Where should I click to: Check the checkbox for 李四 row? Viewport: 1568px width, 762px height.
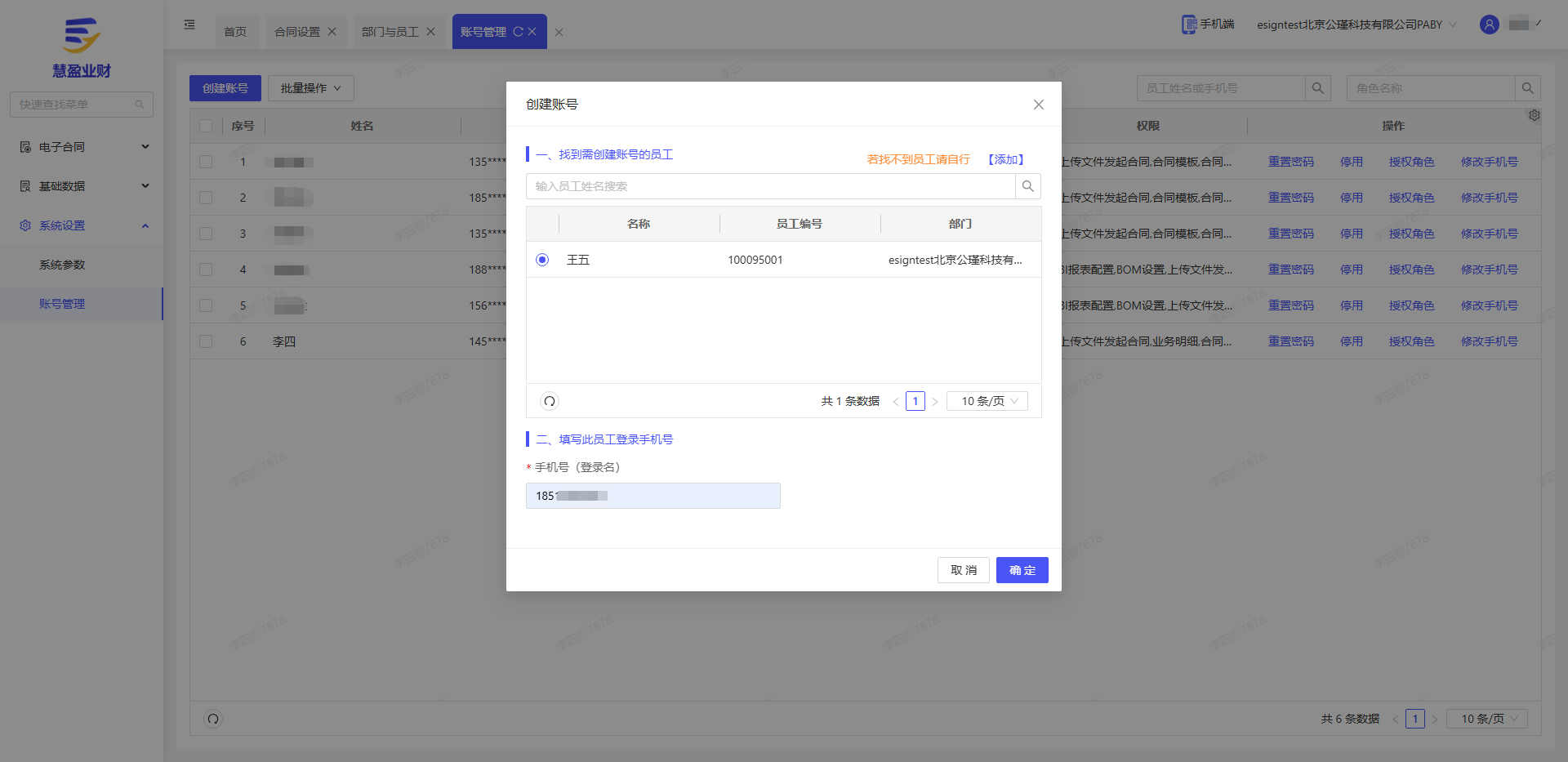coord(206,341)
